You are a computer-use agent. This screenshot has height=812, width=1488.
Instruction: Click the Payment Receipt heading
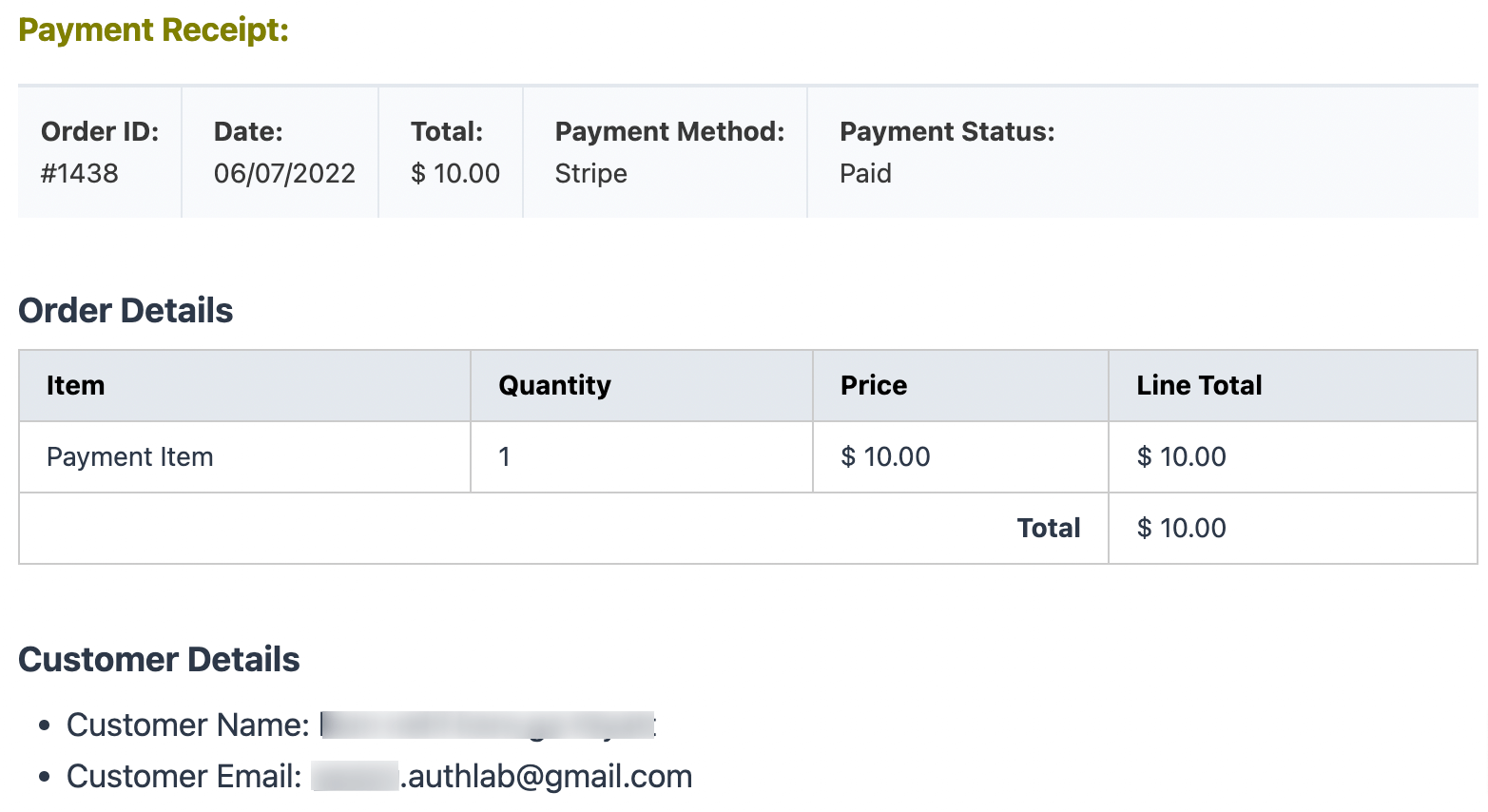point(153,30)
